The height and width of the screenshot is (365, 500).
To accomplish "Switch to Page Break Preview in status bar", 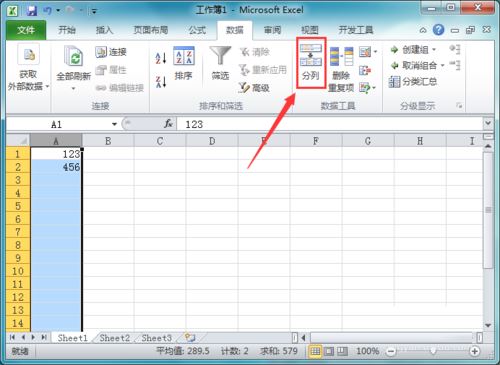I will tap(342, 351).
